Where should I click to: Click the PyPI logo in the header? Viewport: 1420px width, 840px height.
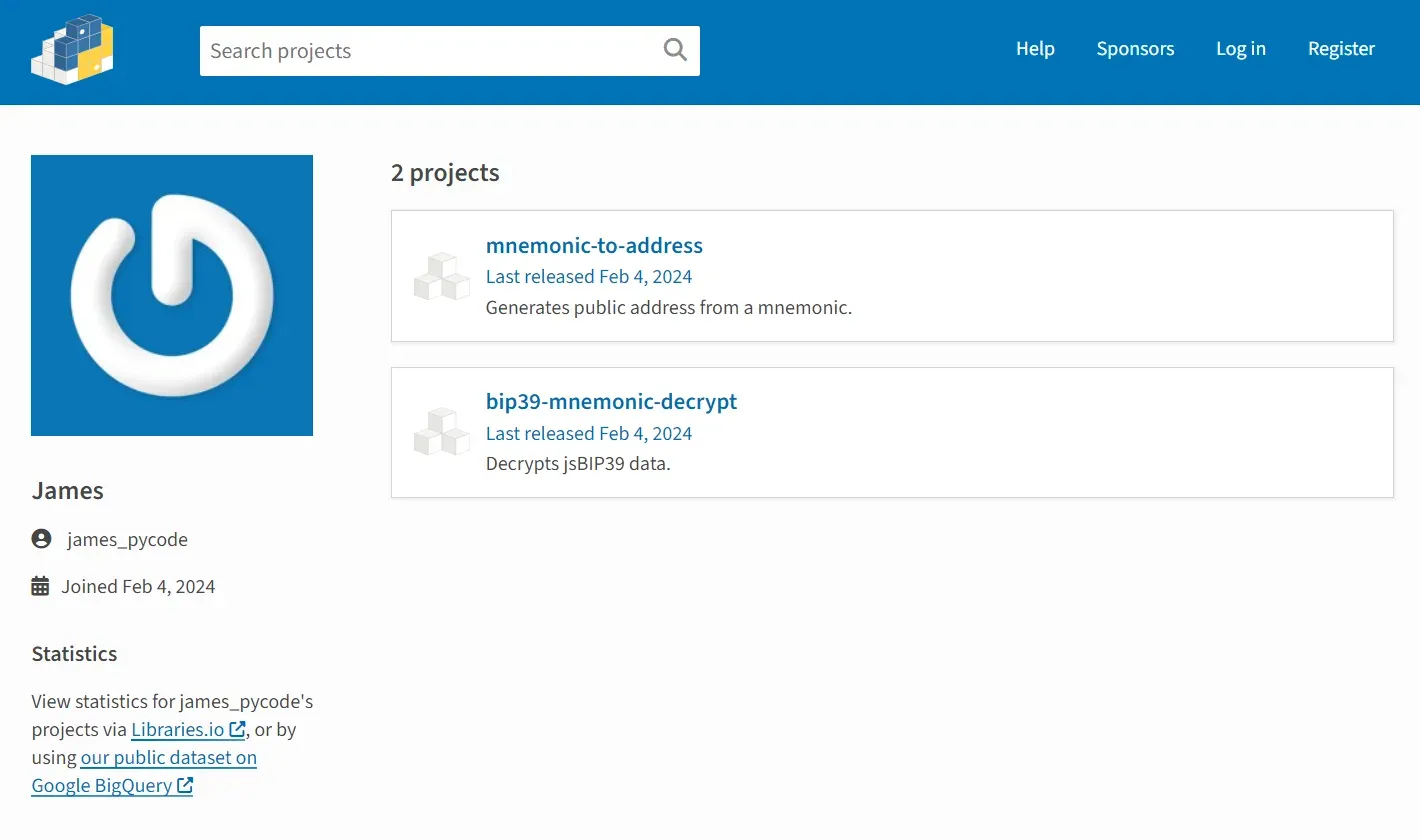[x=71, y=48]
